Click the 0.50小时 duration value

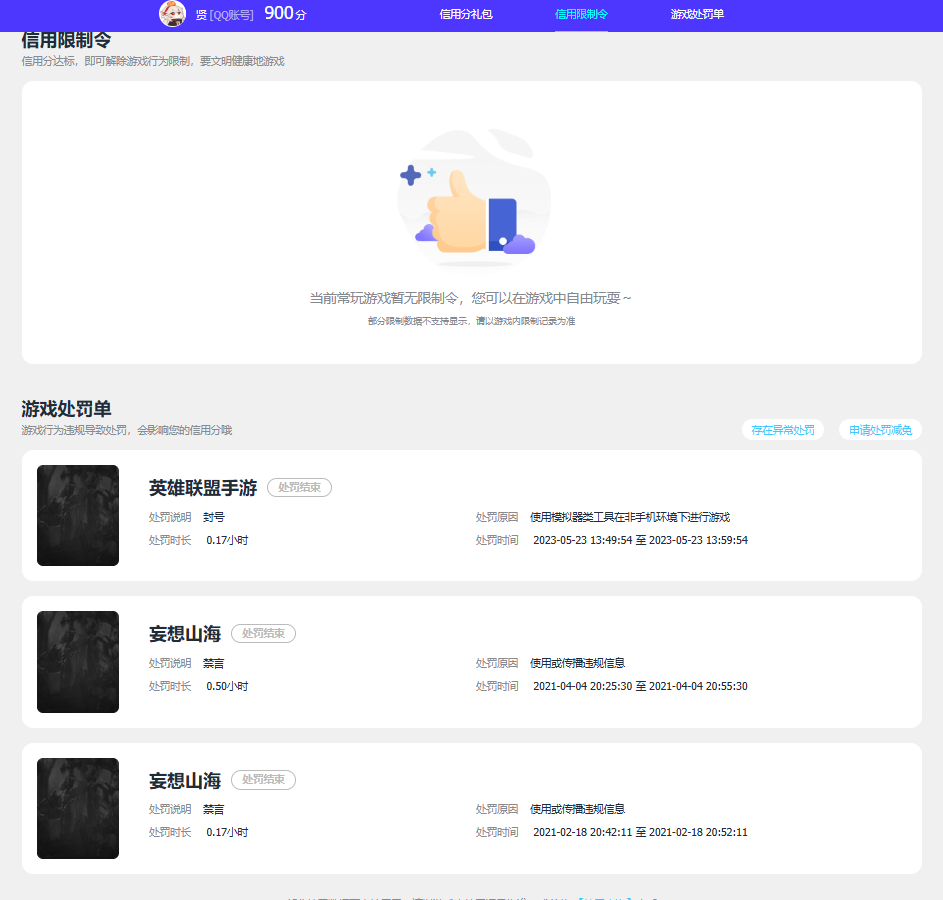tap(225, 686)
